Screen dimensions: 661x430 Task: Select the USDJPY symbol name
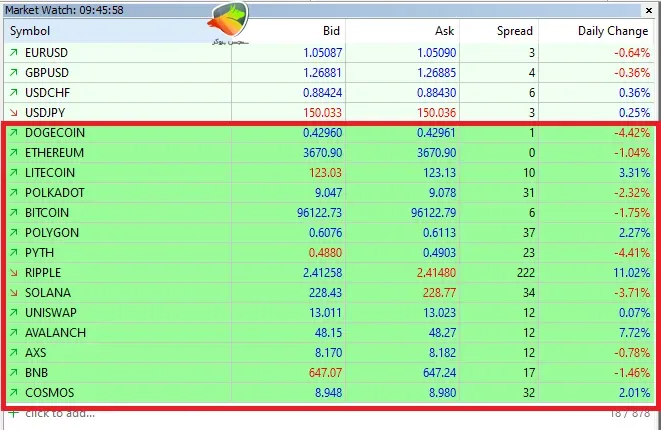pyautogui.click(x=45, y=113)
